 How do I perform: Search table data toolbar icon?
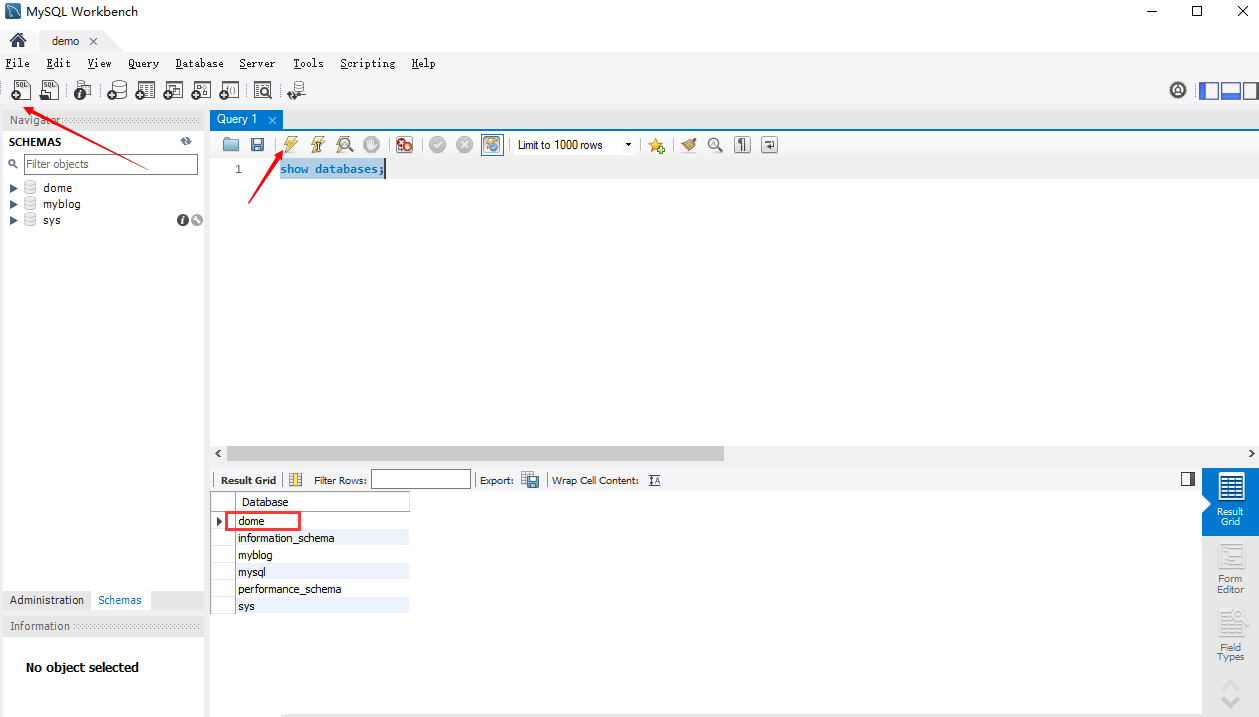(x=263, y=90)
